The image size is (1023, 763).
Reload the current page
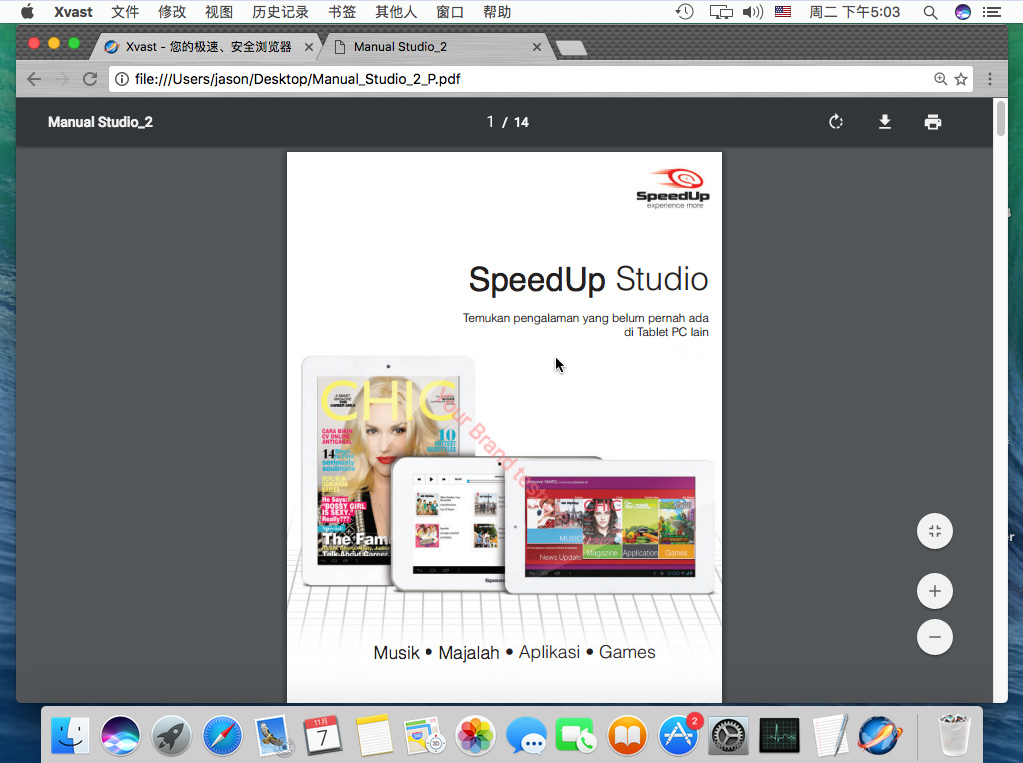[x=90, y=79]
